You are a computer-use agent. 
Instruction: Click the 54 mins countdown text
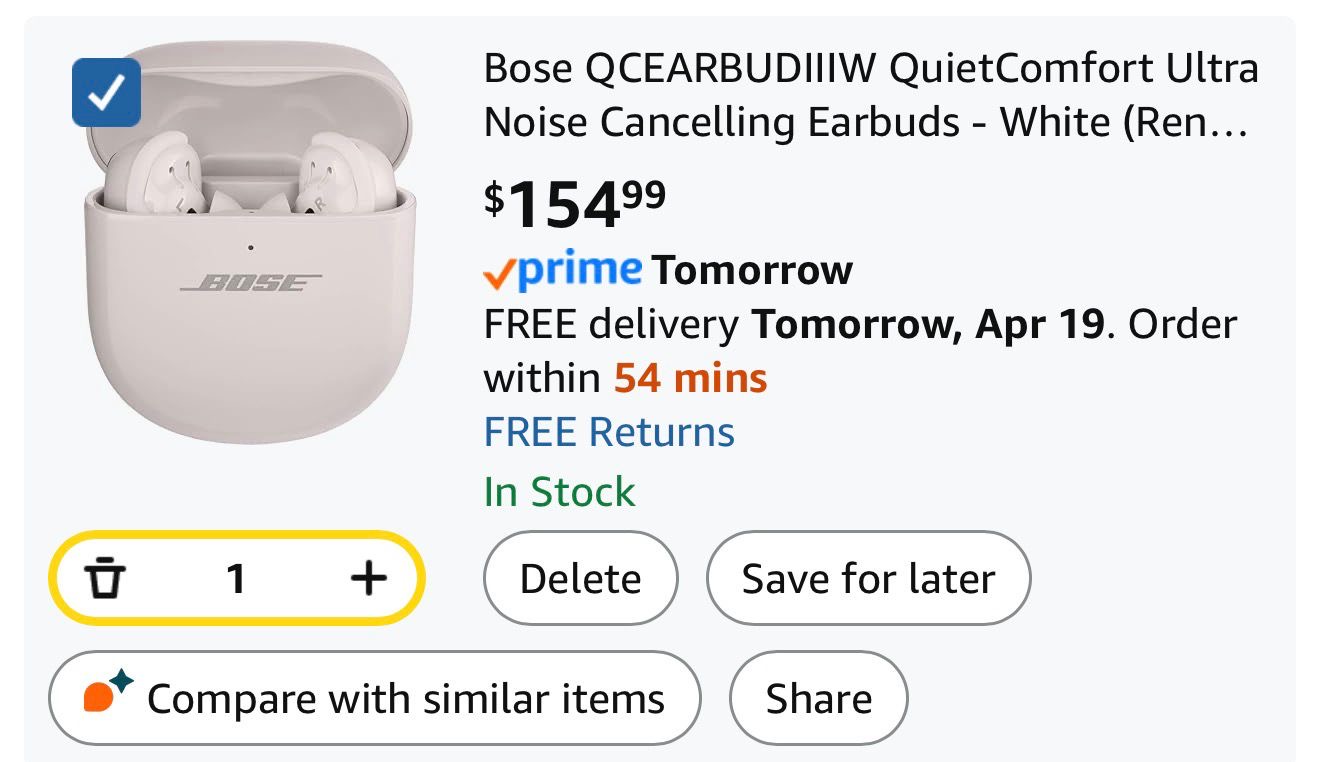click(690, 378)
